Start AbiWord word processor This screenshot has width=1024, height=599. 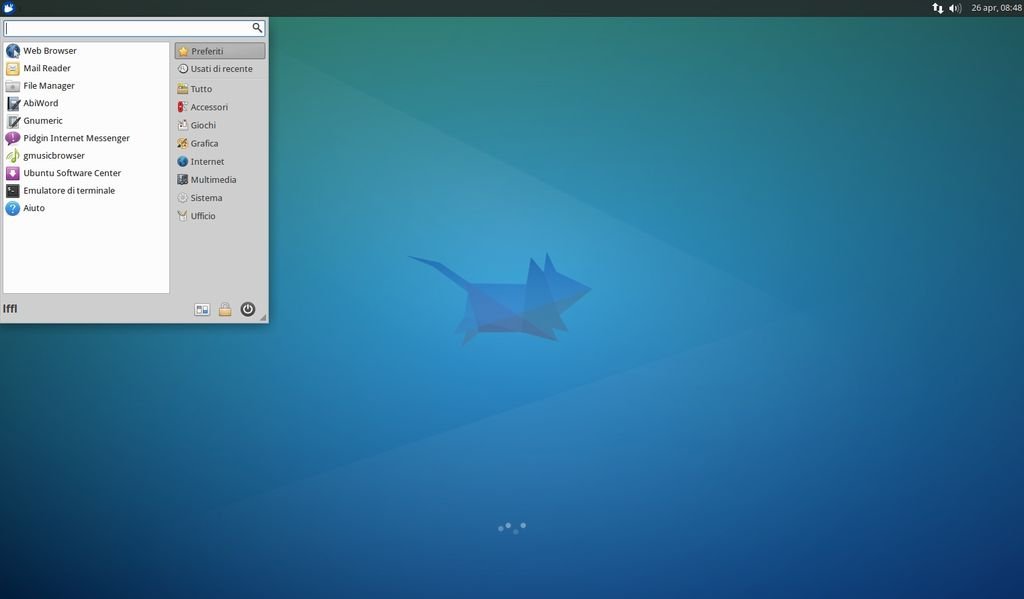tap(40, 103)
